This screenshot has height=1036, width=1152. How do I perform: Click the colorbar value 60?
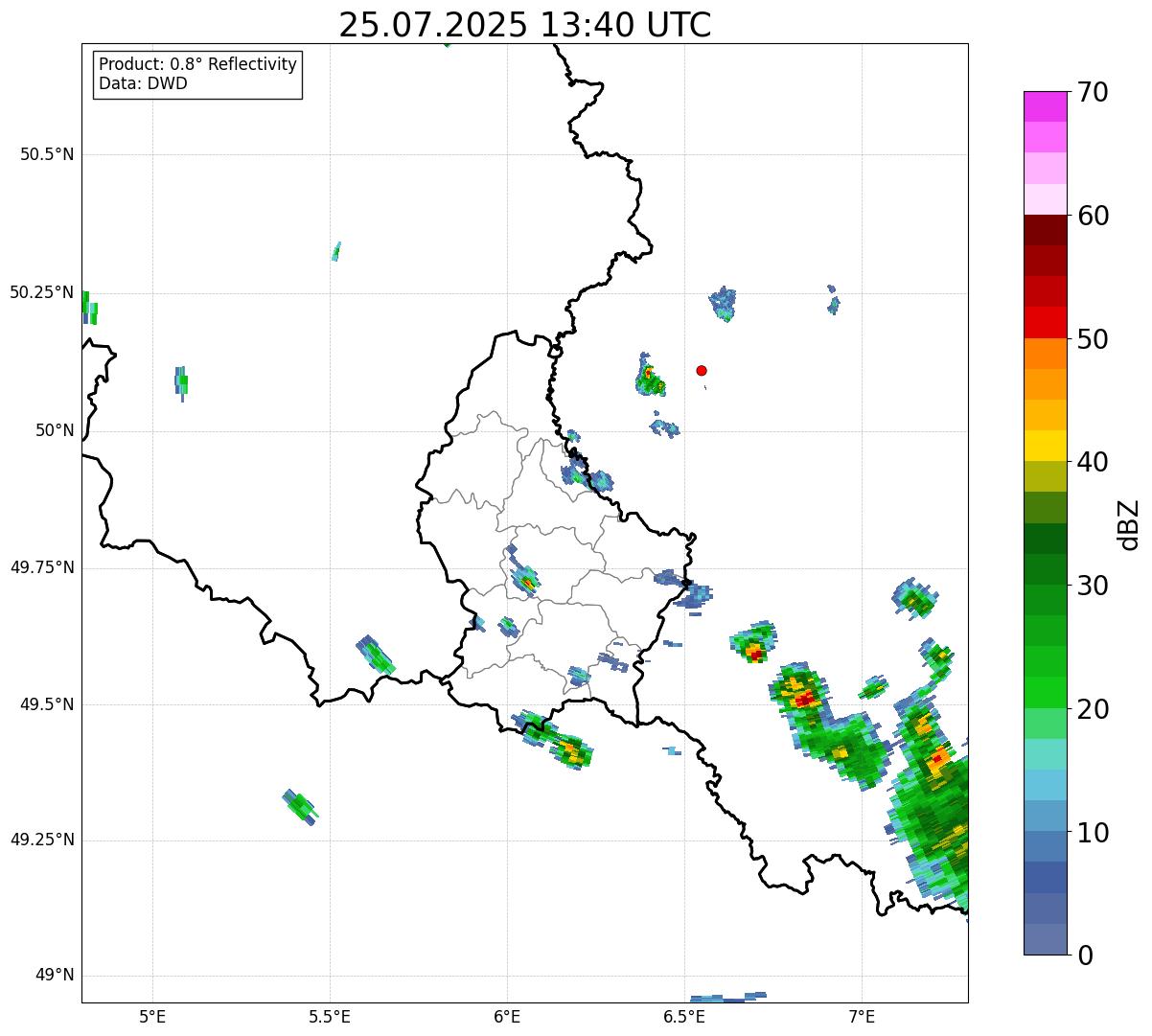click(x=1094, y=216)
